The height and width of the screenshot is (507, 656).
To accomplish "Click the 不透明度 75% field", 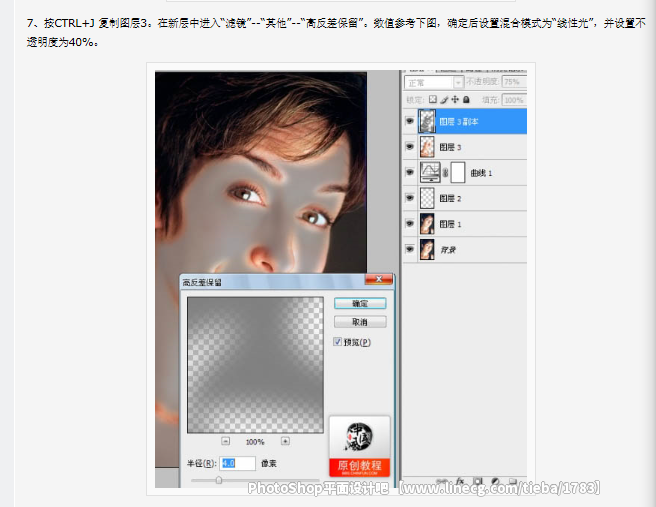I will pos(514,82).
